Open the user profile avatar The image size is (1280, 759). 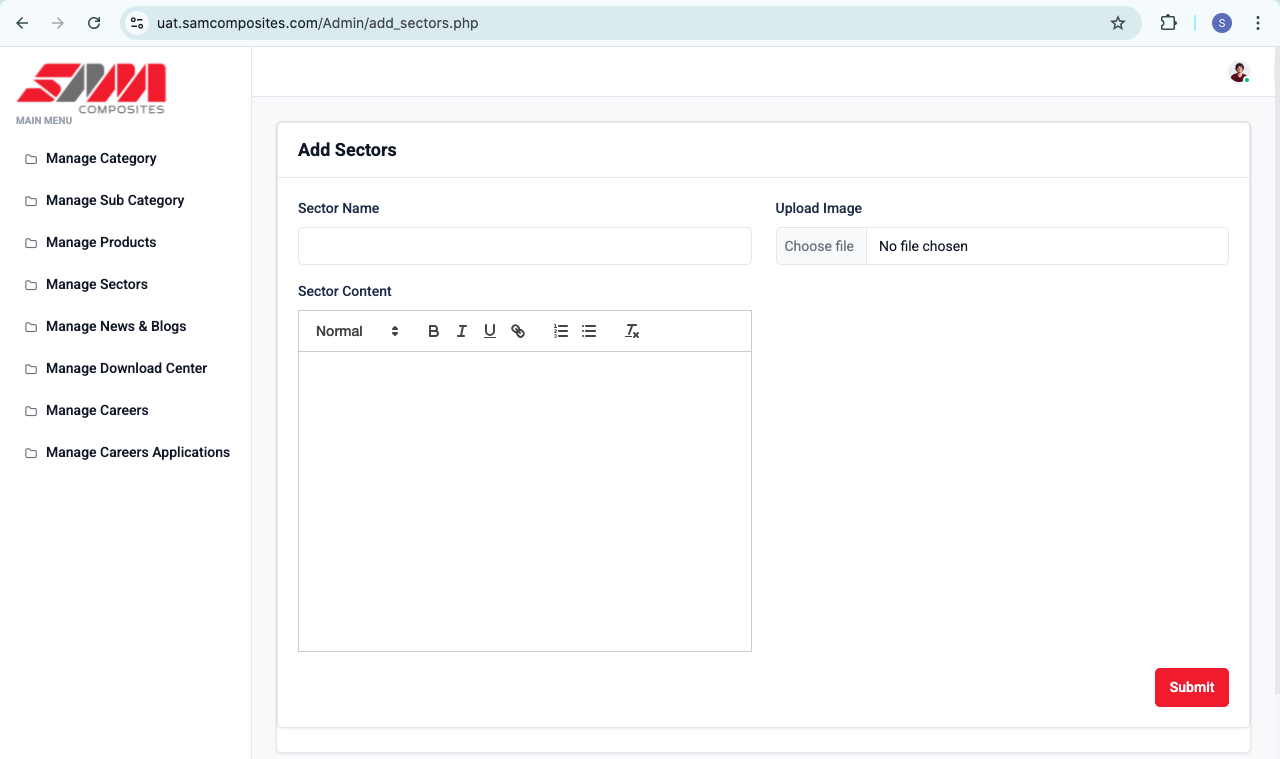(x=1239, y=72)
